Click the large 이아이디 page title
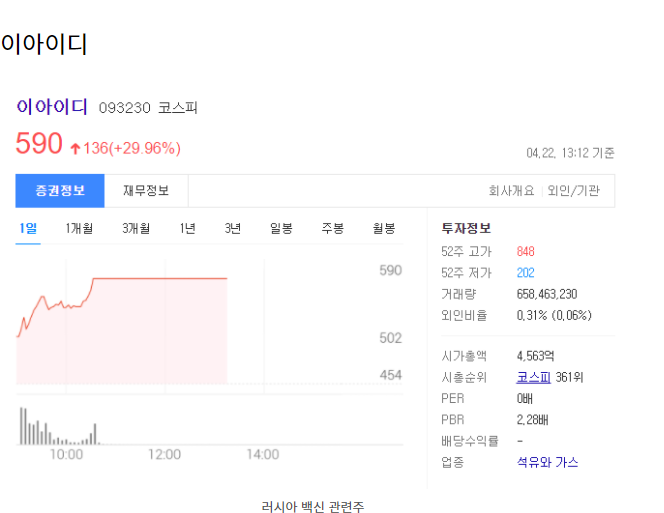Viewport: 664px width, 513px height. coord(44,44)
